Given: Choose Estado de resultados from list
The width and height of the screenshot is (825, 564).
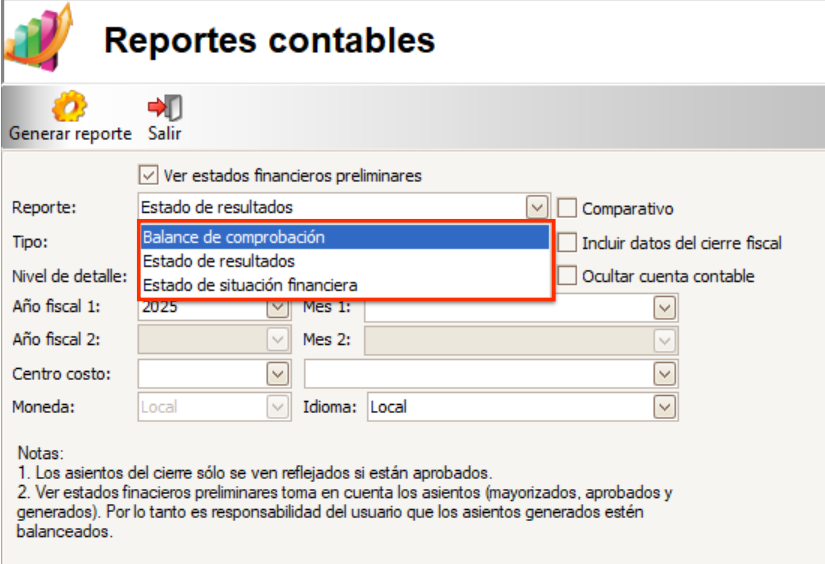Looking at the screenshot, I should click(345, 261).
